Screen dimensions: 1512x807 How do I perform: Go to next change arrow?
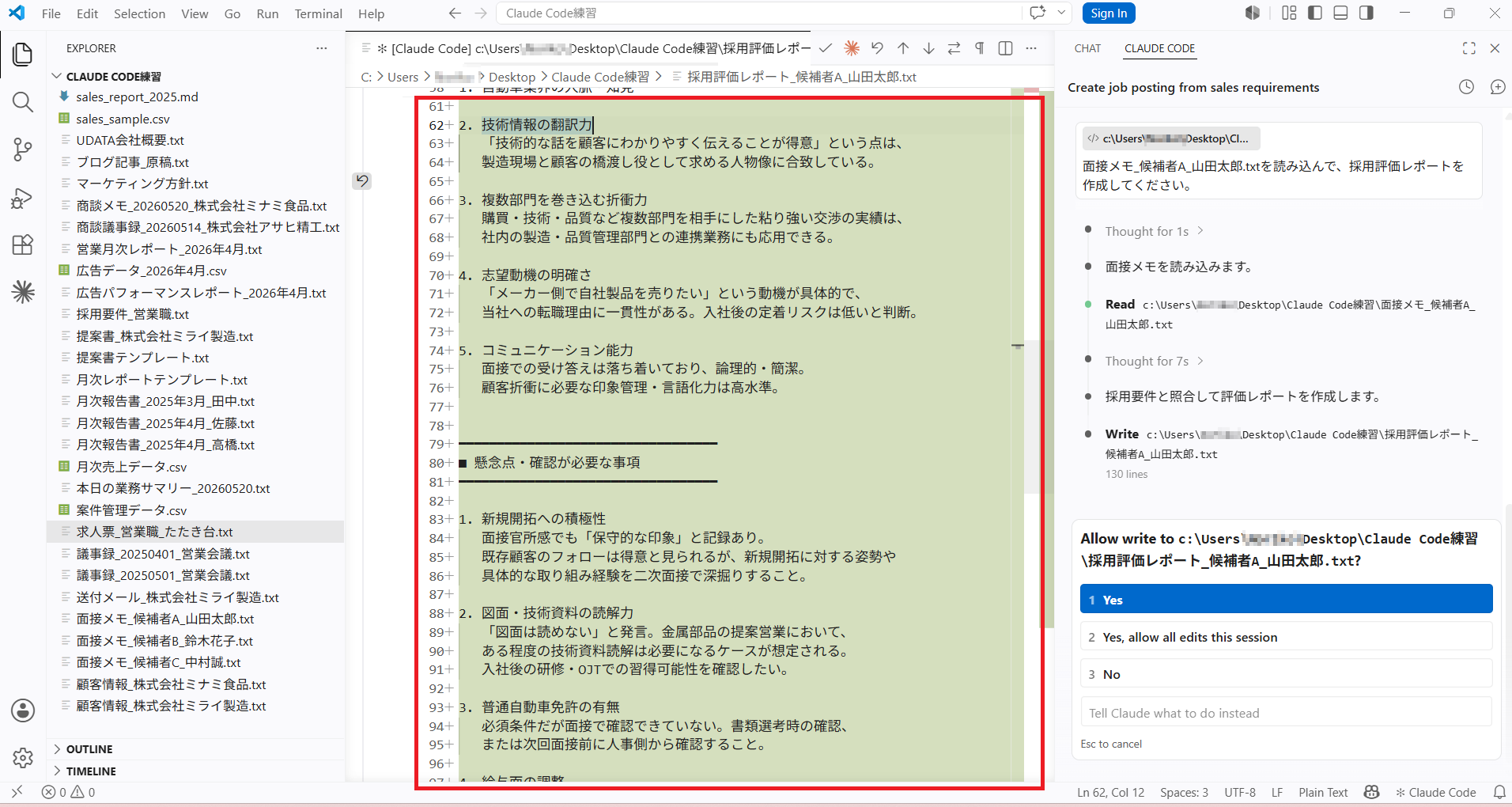pyautogui.click(x=928, y=48)
